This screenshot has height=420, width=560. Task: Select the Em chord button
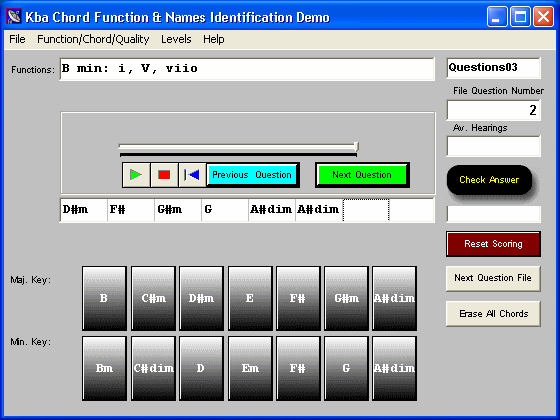tap(250, 368)
